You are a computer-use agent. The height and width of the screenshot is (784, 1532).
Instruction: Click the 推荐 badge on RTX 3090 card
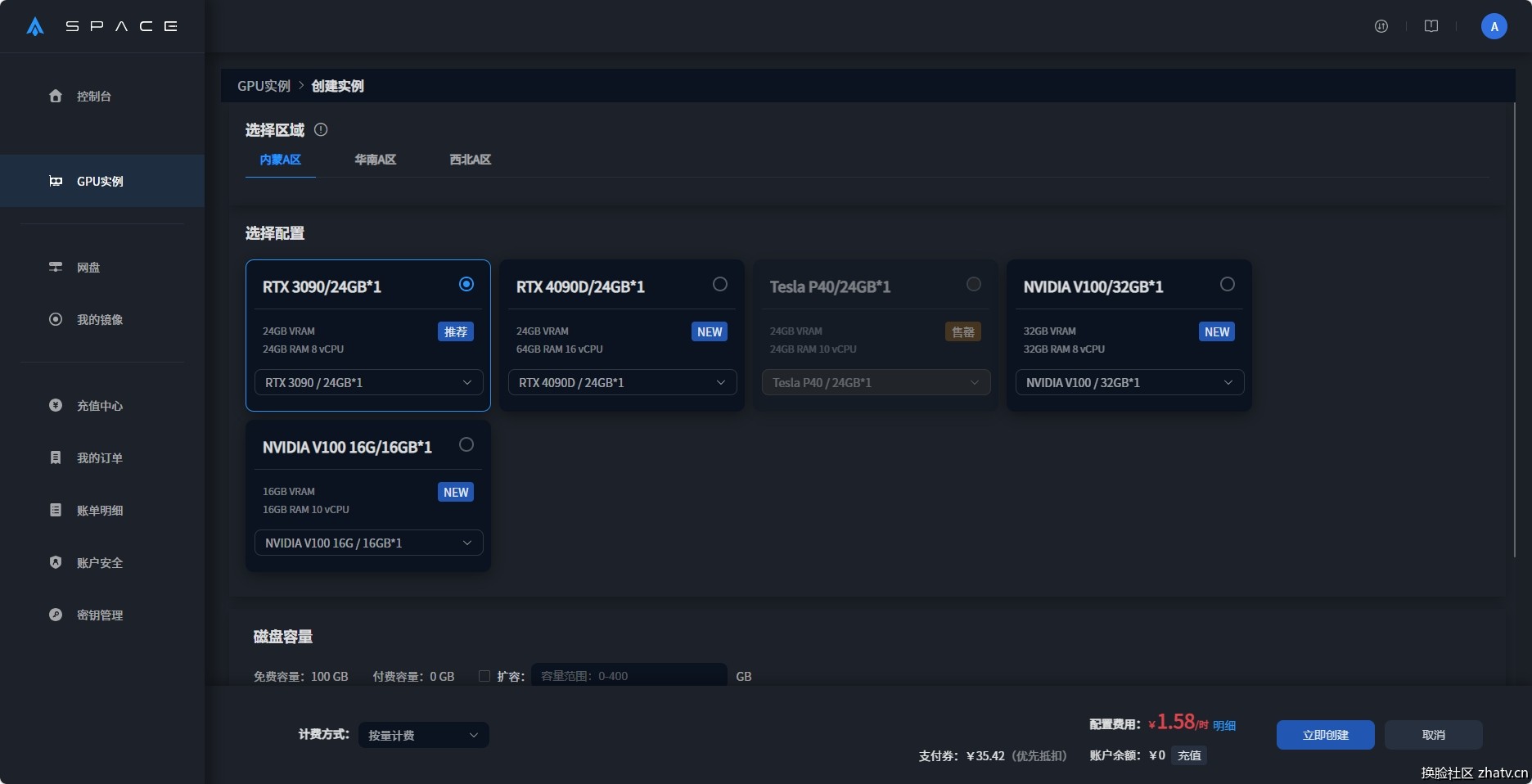456,331
